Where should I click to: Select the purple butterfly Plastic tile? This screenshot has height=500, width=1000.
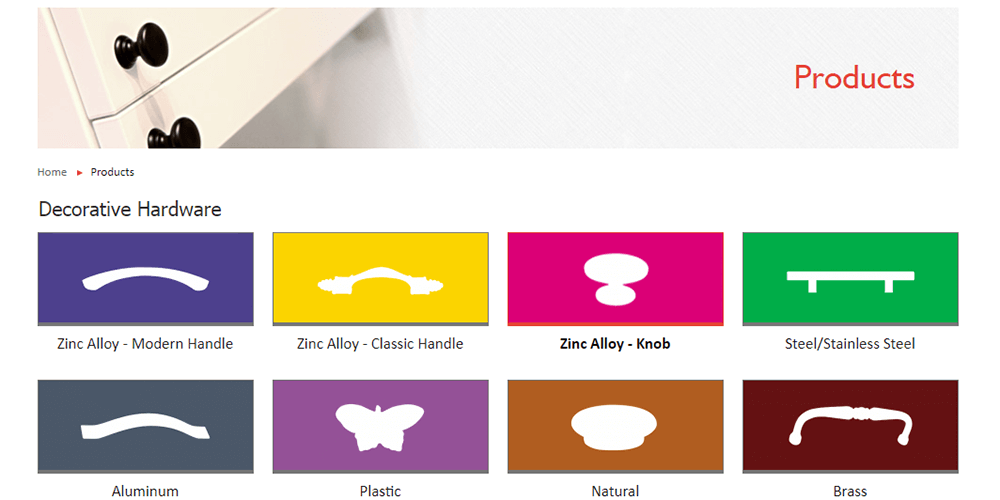click(x=380, y=427)
